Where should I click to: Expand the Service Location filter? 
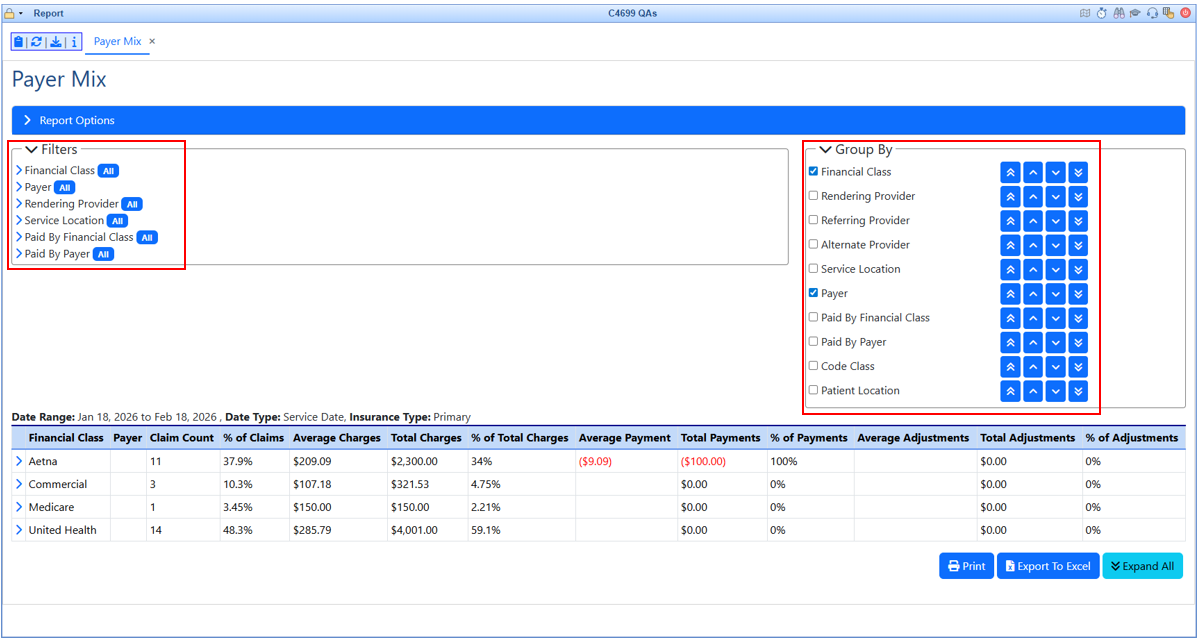point(19,220)
